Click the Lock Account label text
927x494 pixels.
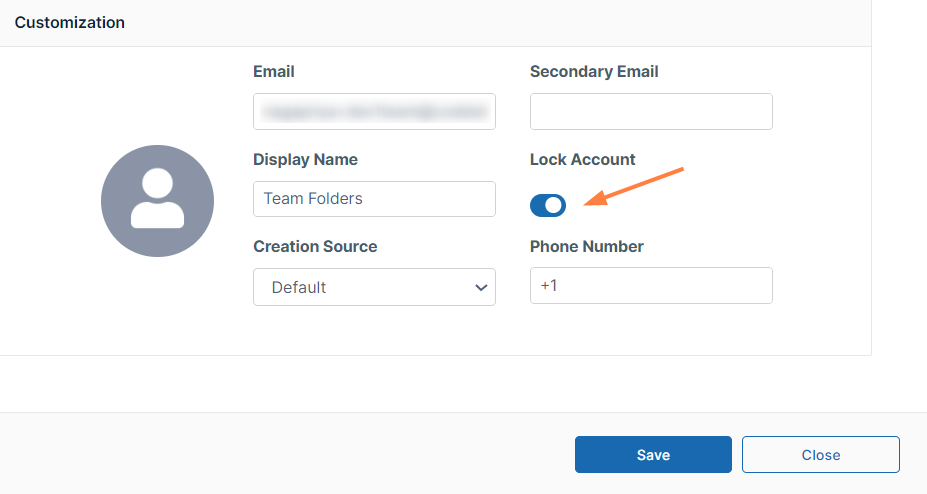(x=582, y=160)
